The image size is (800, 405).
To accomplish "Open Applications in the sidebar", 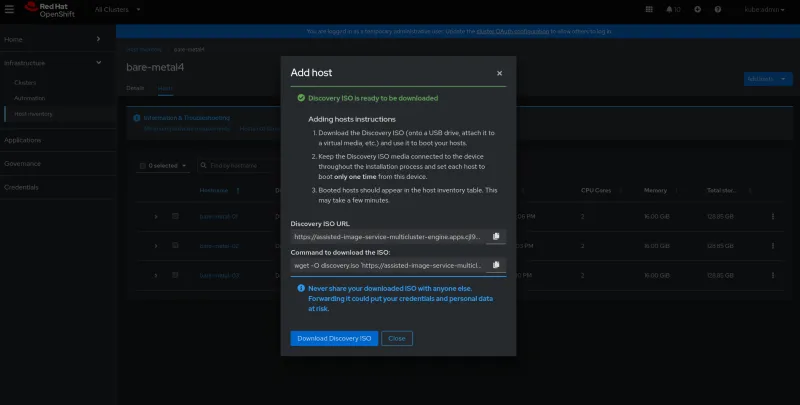I will click(x=24, y=140).
